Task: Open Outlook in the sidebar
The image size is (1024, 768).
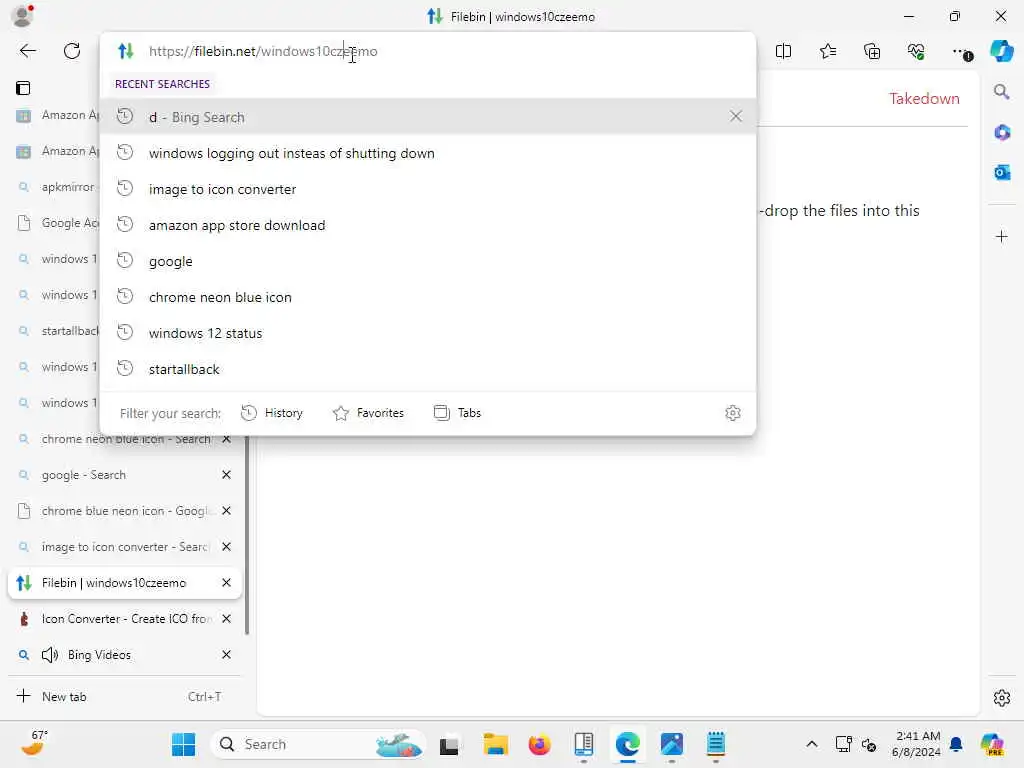Action: click(1001, 172)
